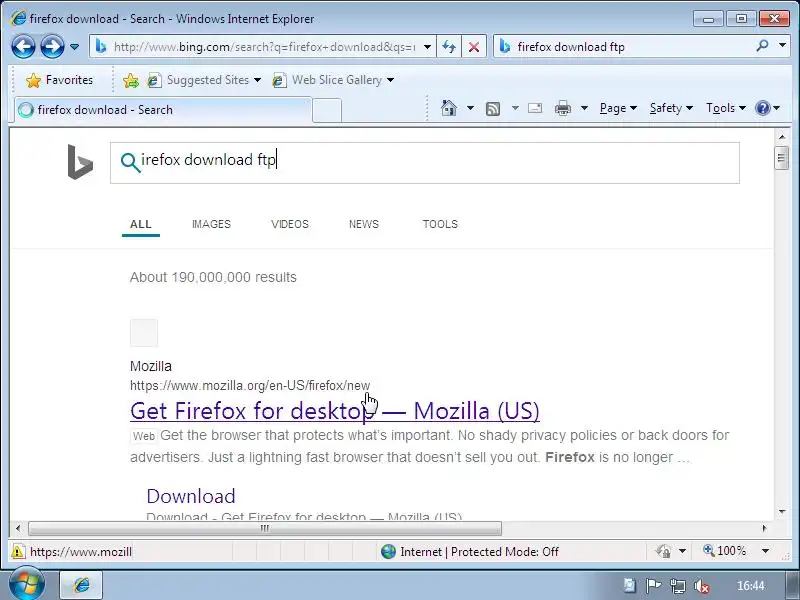Open a new tab button
The height and width of the screenshot is (600, 800).
pyautogui.click(x=327, y=110)
